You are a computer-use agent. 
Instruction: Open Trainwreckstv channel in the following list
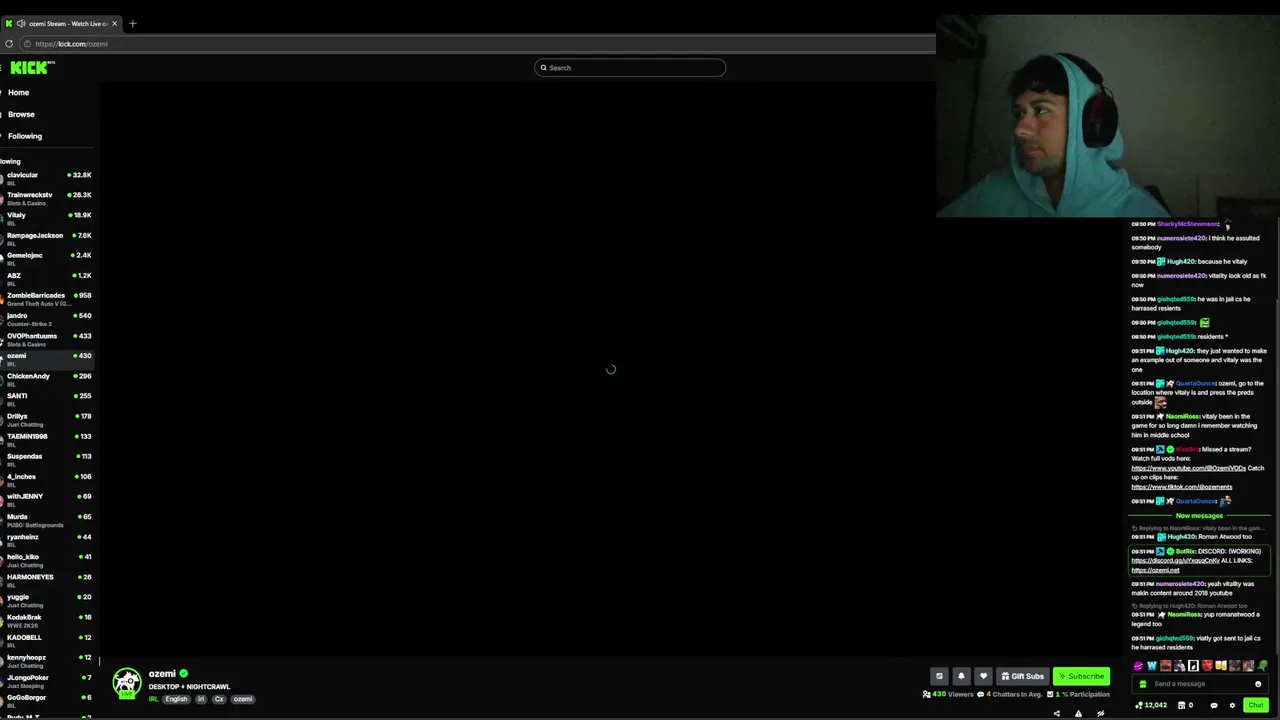pyautogui.click(x=48, y=198)
